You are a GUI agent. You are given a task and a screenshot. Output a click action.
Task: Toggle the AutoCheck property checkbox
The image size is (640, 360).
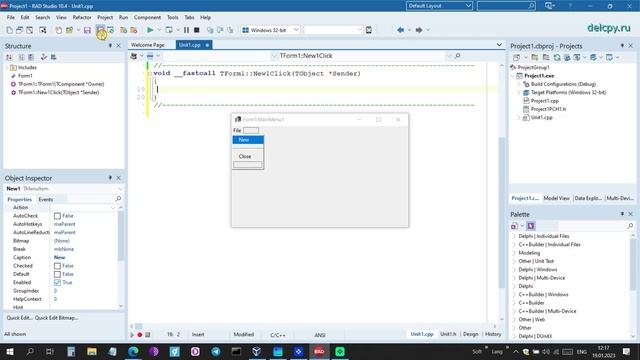tap(57, 216)
